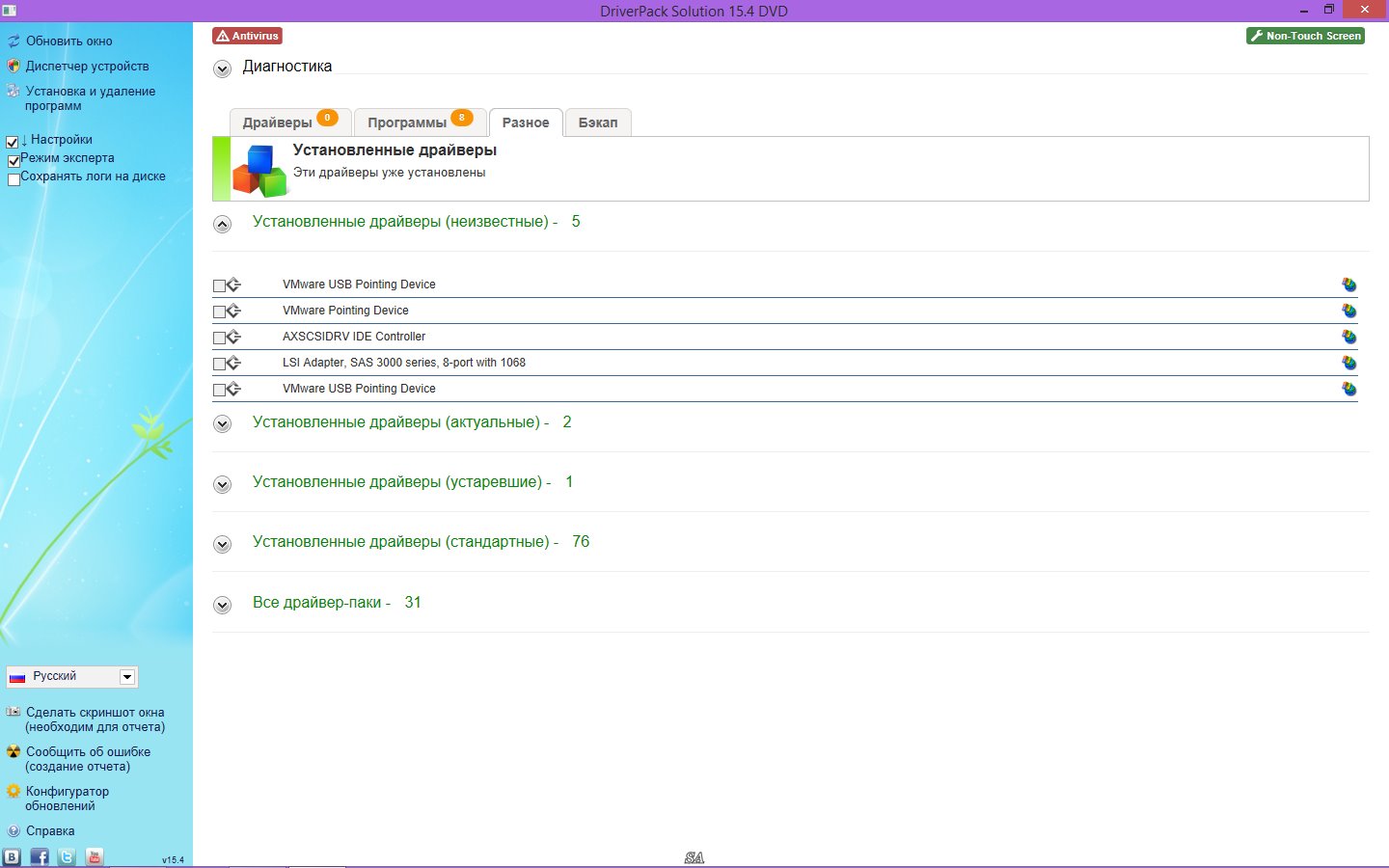This screenshot has height=868, width=1389.
Task: Click the arrow device icon beside VMware Pointing Device
Action: point(233,312)
